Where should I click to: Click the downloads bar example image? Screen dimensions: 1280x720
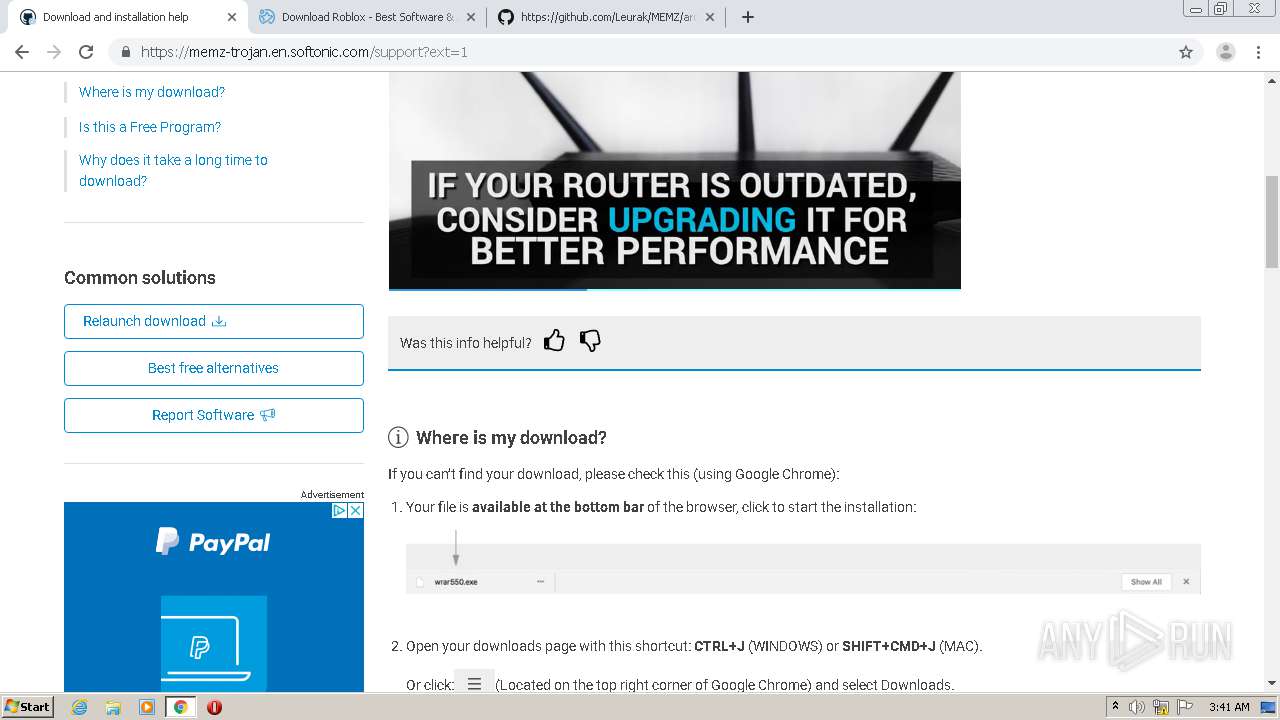[x=803, y=569]
